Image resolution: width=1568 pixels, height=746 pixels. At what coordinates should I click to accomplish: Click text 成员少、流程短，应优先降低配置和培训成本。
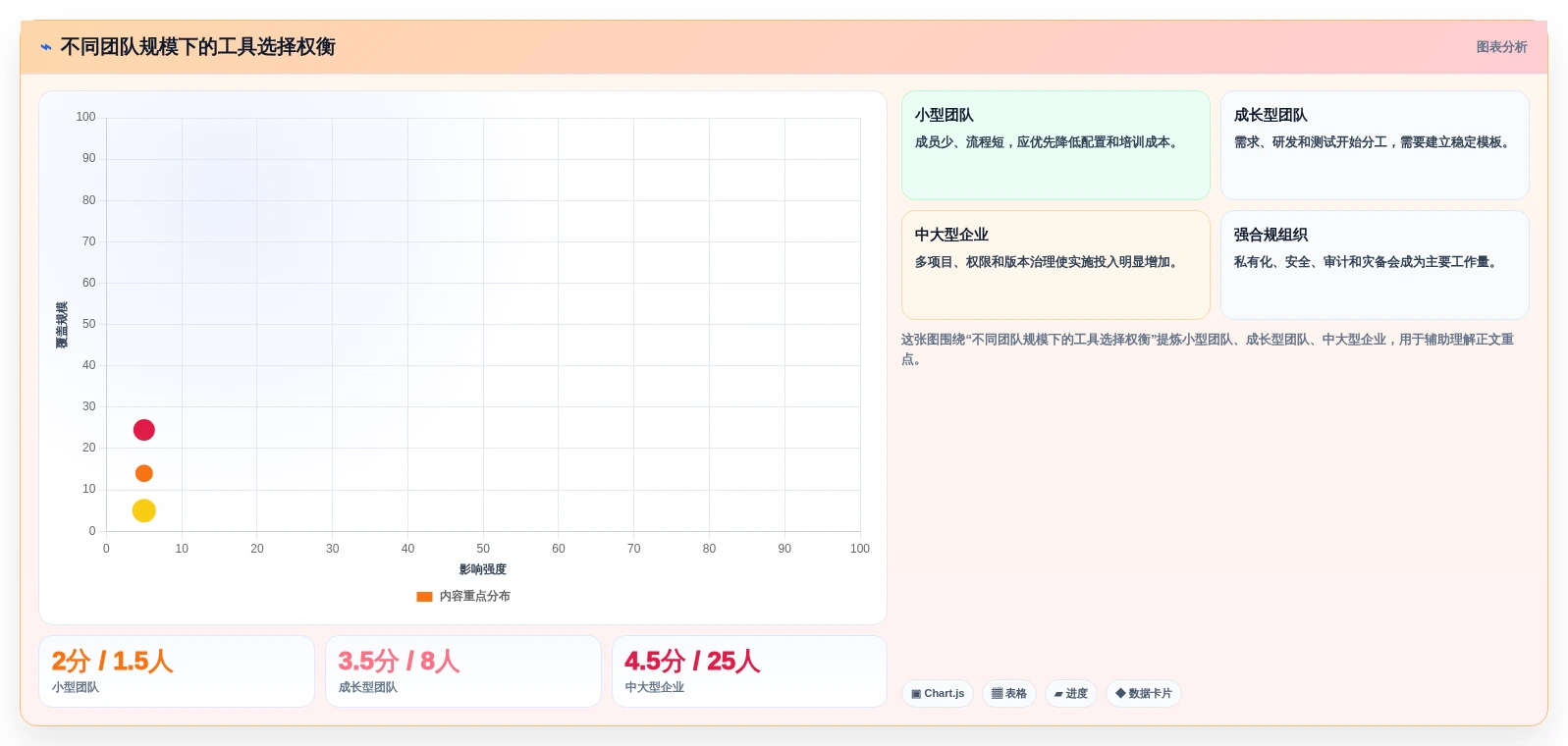(x=1049, y=142)
